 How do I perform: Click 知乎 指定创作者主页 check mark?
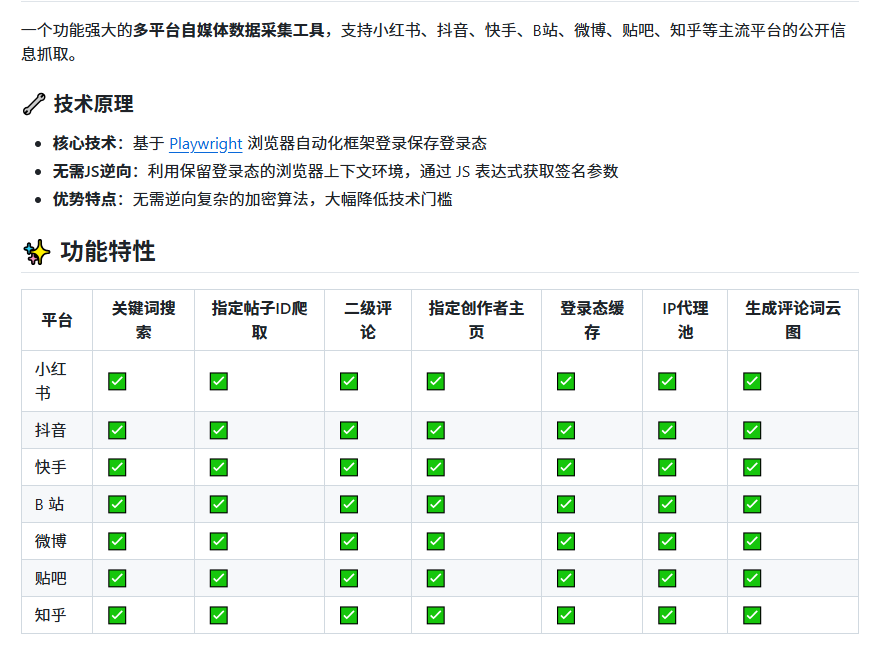435,615
